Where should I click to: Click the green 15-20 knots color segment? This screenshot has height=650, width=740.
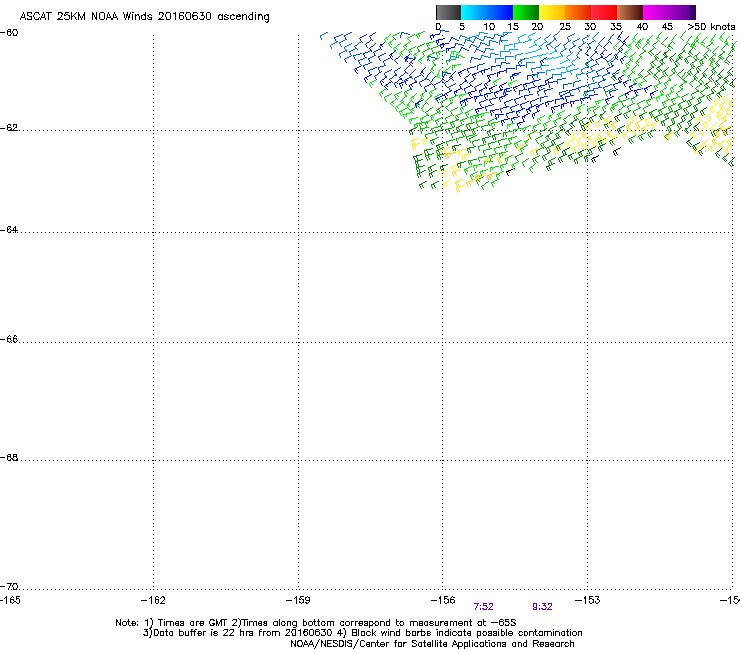pos(526,12)
